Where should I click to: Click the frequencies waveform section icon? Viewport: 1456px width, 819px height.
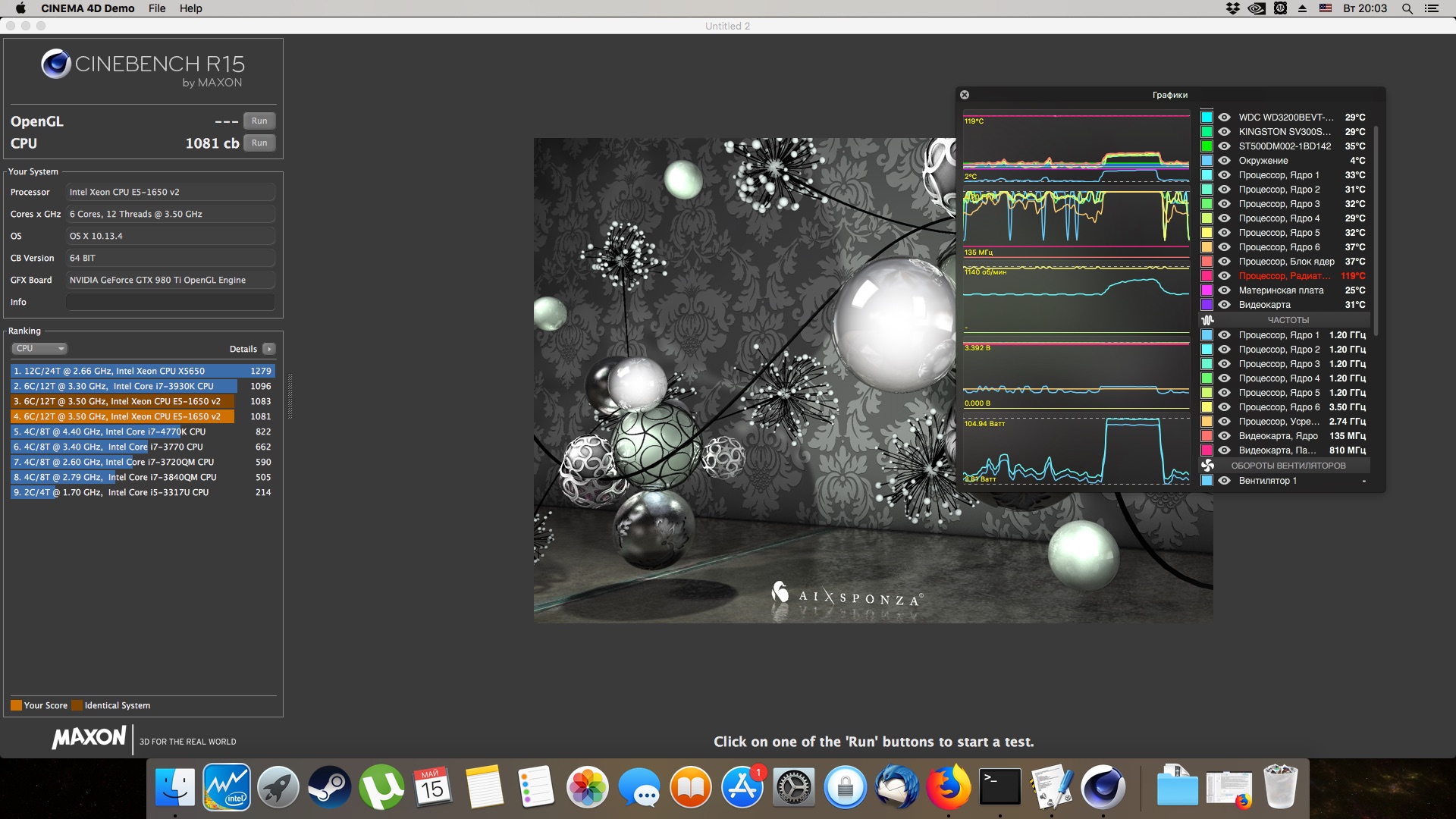click(1208, 320)
